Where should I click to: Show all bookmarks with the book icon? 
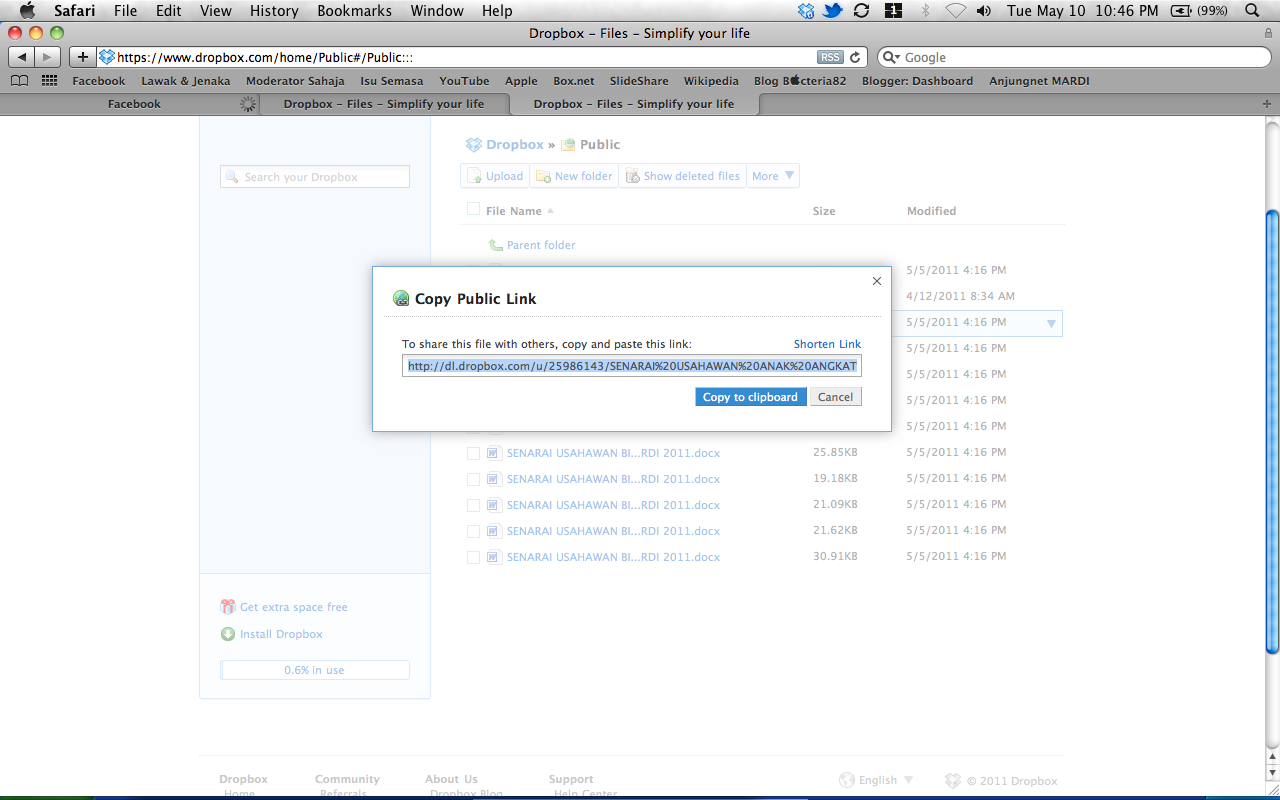pos(19,81)
